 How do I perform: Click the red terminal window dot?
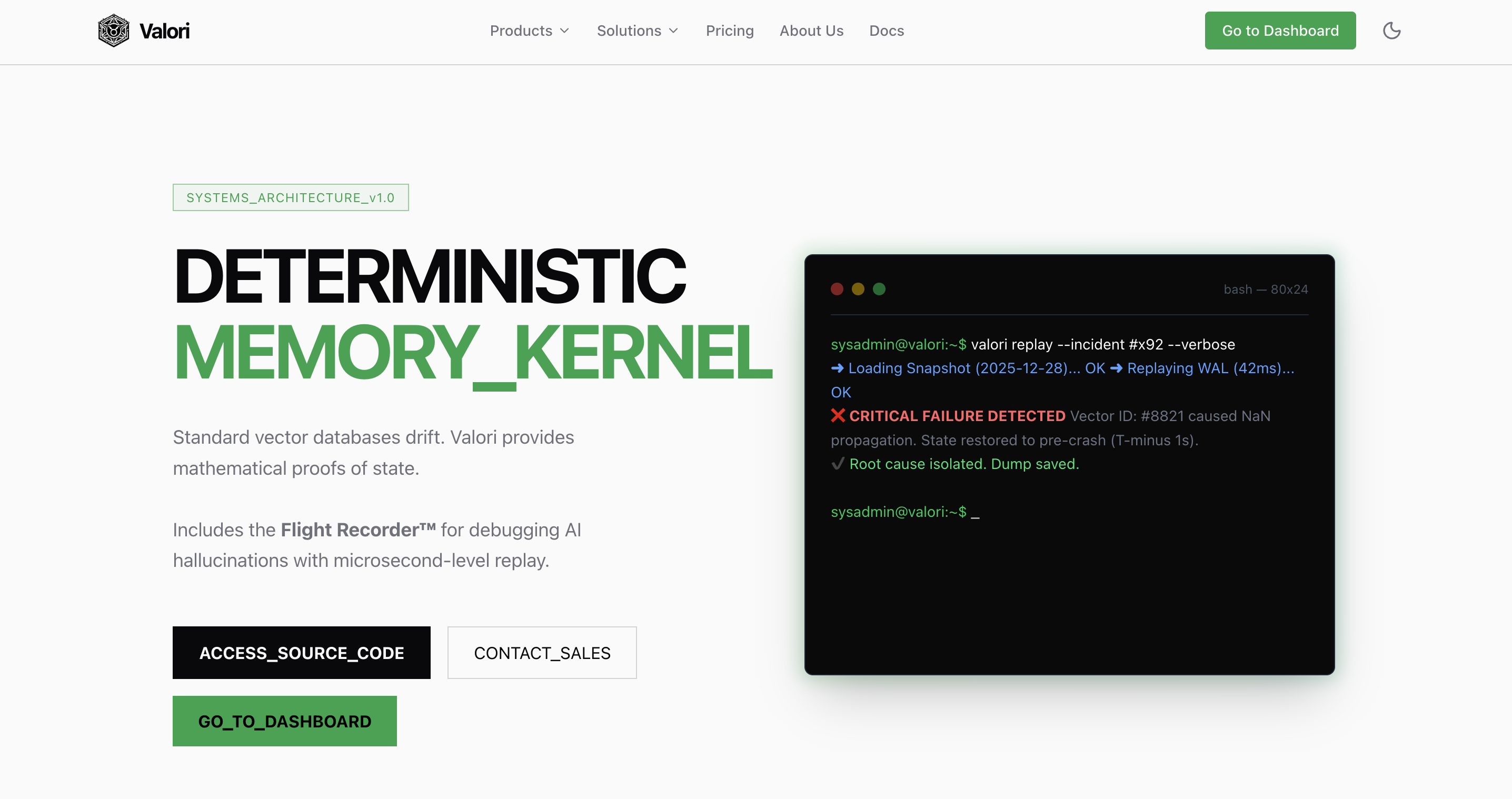(837, 289)
